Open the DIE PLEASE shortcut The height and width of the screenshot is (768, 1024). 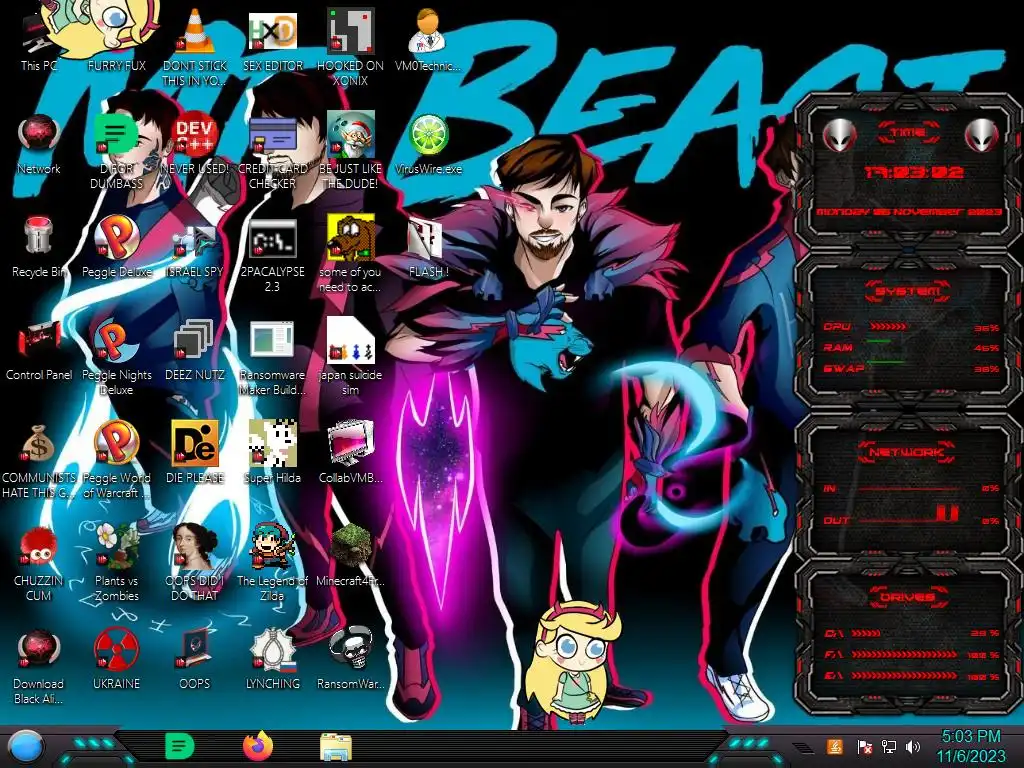pyautogui.click(x=195, y=453)
